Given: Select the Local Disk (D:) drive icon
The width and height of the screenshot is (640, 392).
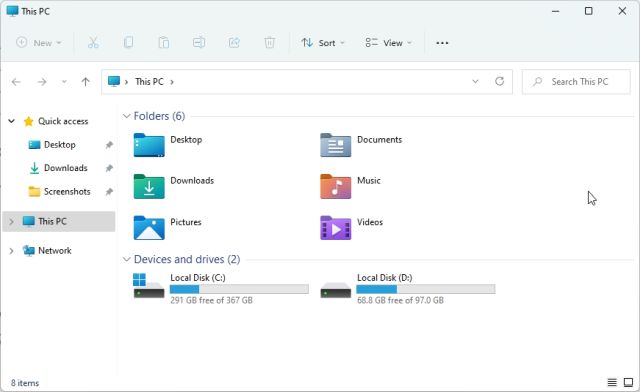Looking at the screenshot, I should [x=336, y=290].
